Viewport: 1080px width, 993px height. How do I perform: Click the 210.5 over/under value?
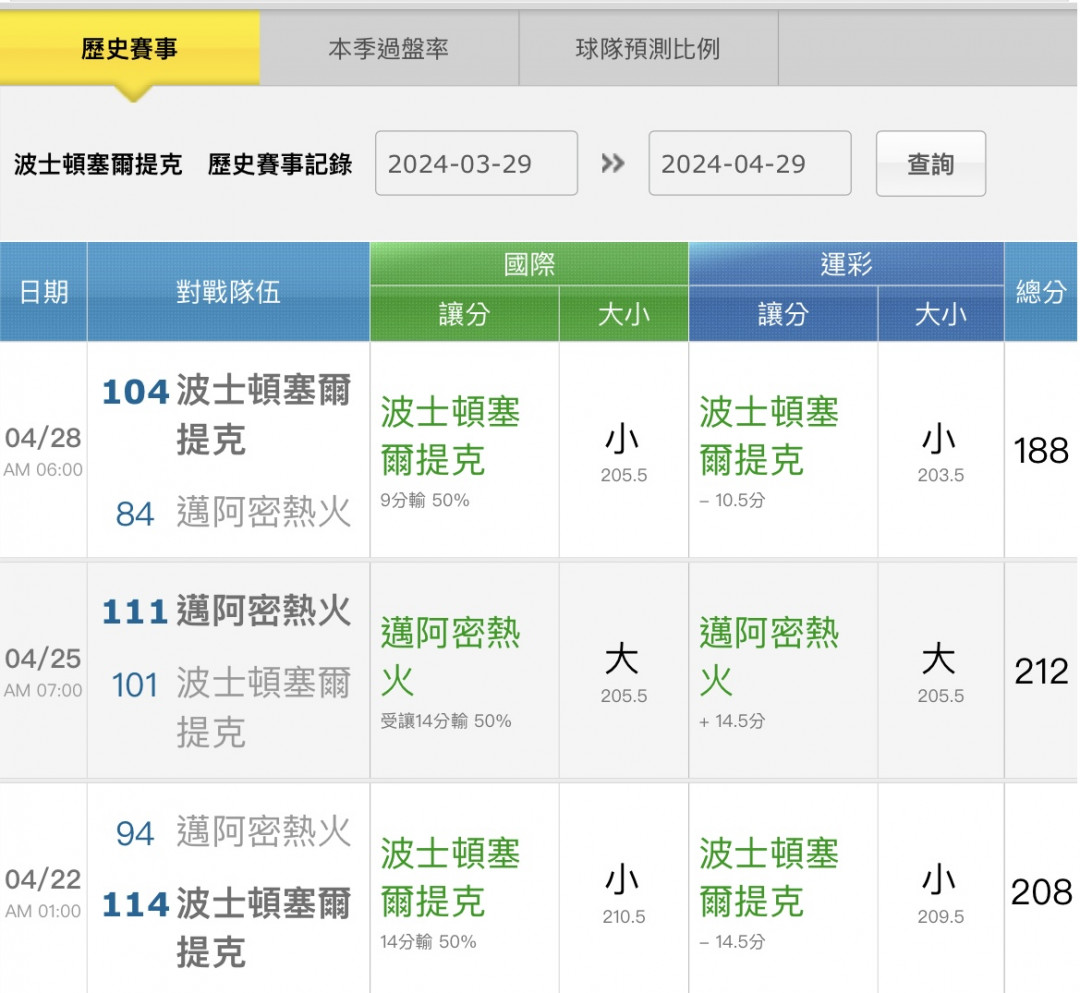pos(624,917)
